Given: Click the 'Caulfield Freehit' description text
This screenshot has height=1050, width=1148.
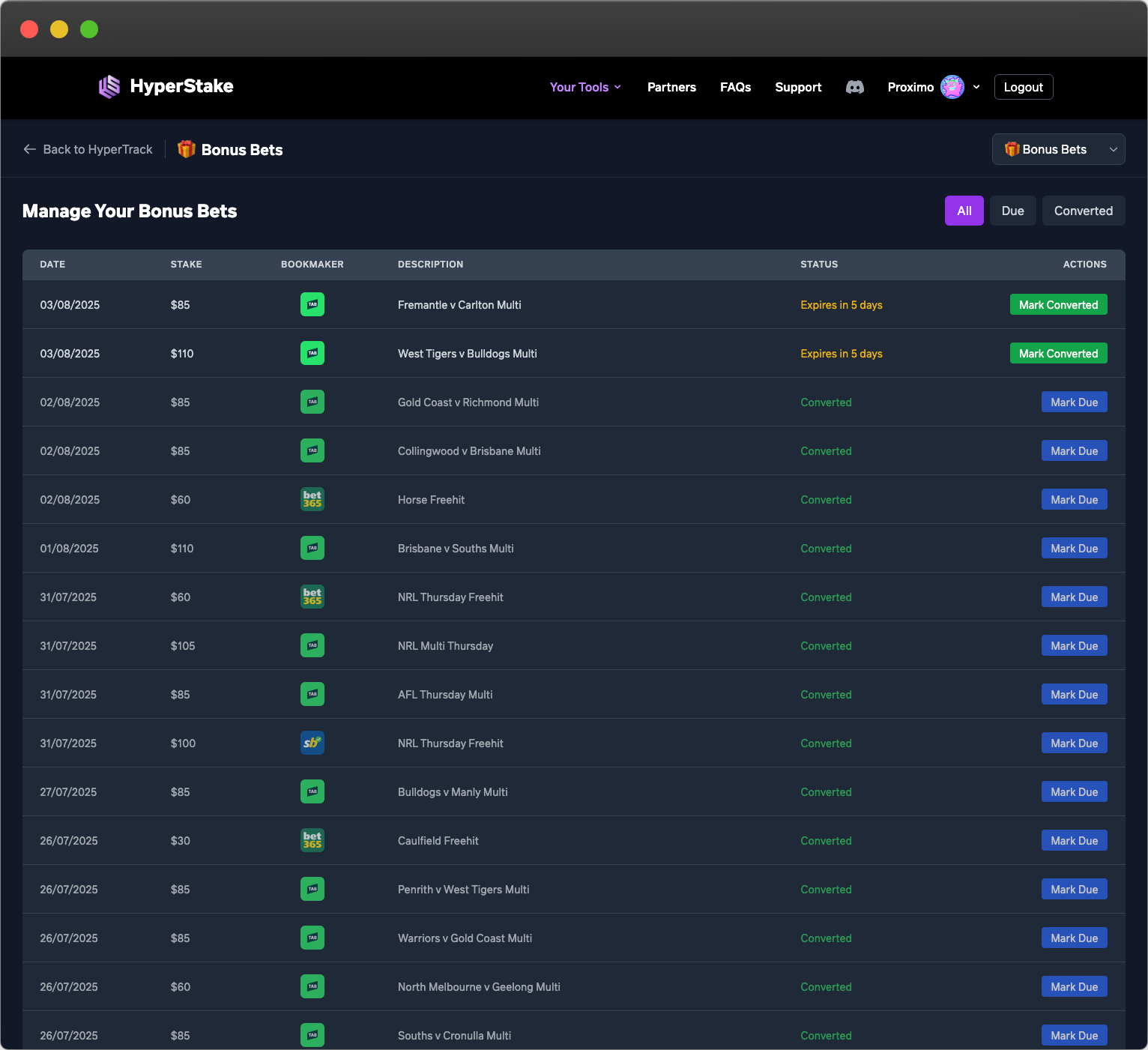Looking at the screenshot, I should (x=438, y=841).
